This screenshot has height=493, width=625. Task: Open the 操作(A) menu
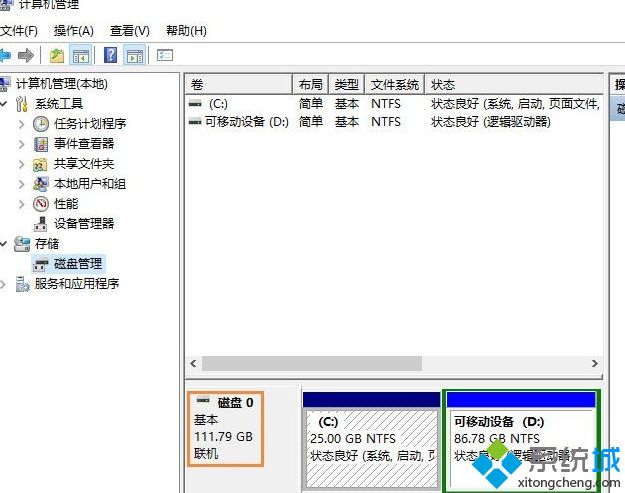[x=74, y=31]
